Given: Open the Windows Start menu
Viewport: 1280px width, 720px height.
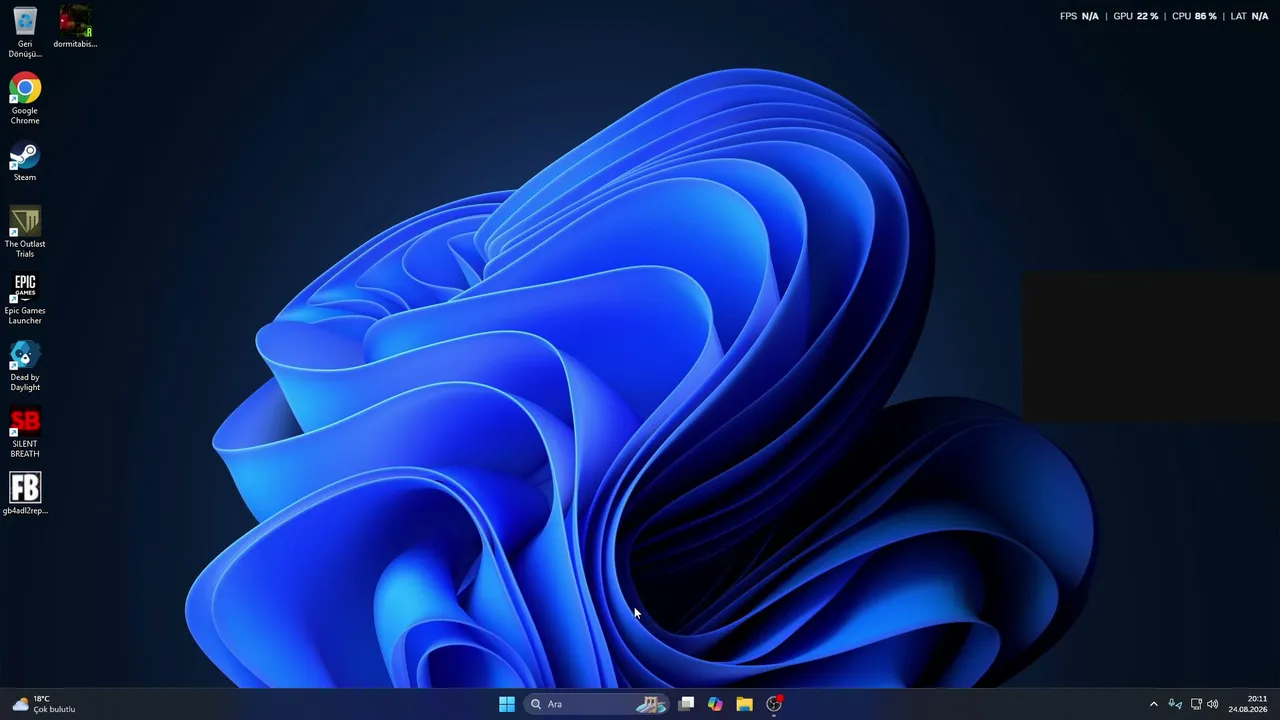Looking at the screenshot, I should coord(507,704).
